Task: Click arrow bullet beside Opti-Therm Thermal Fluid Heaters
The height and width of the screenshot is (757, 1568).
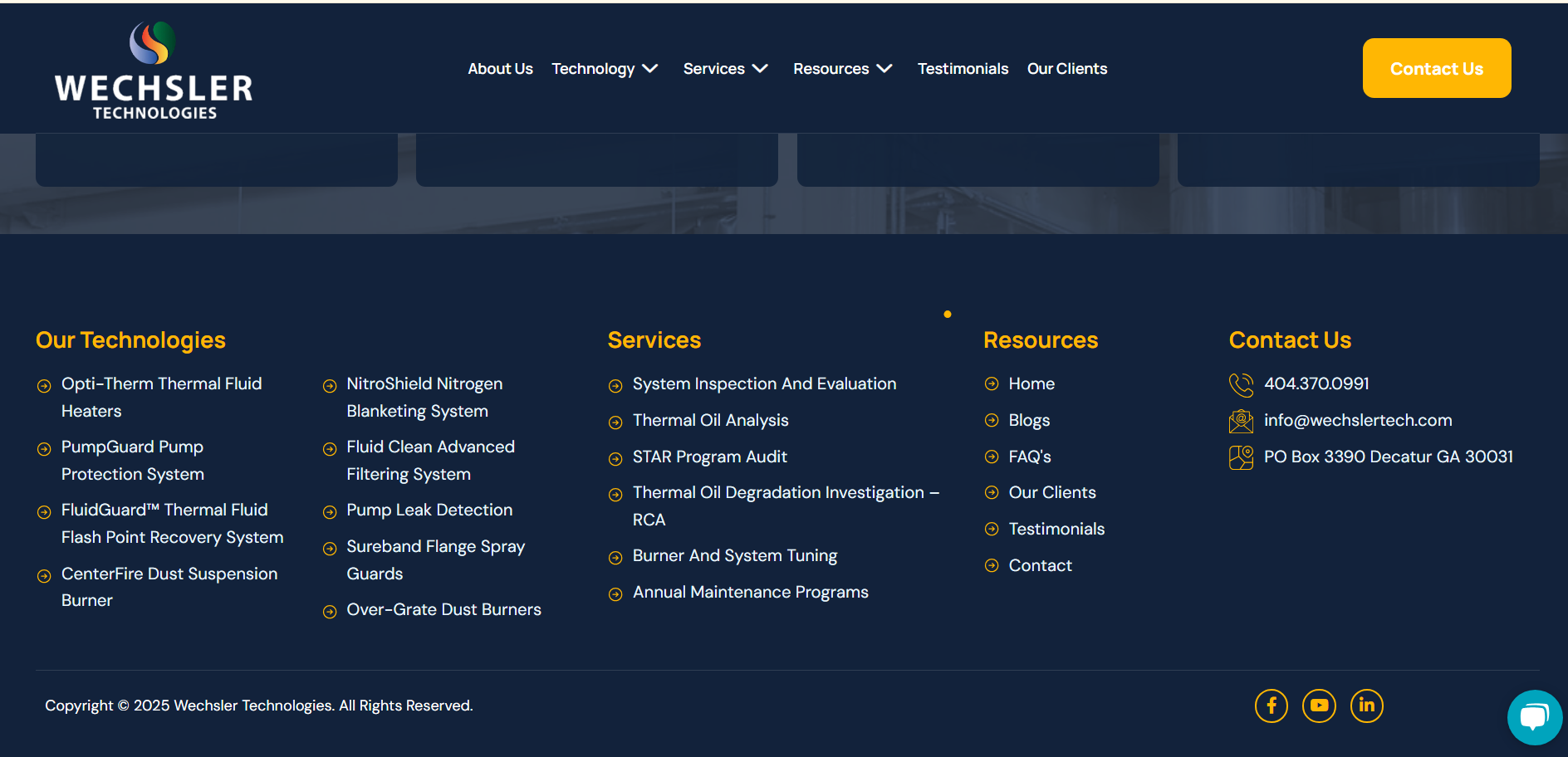Action: [44, 386]
